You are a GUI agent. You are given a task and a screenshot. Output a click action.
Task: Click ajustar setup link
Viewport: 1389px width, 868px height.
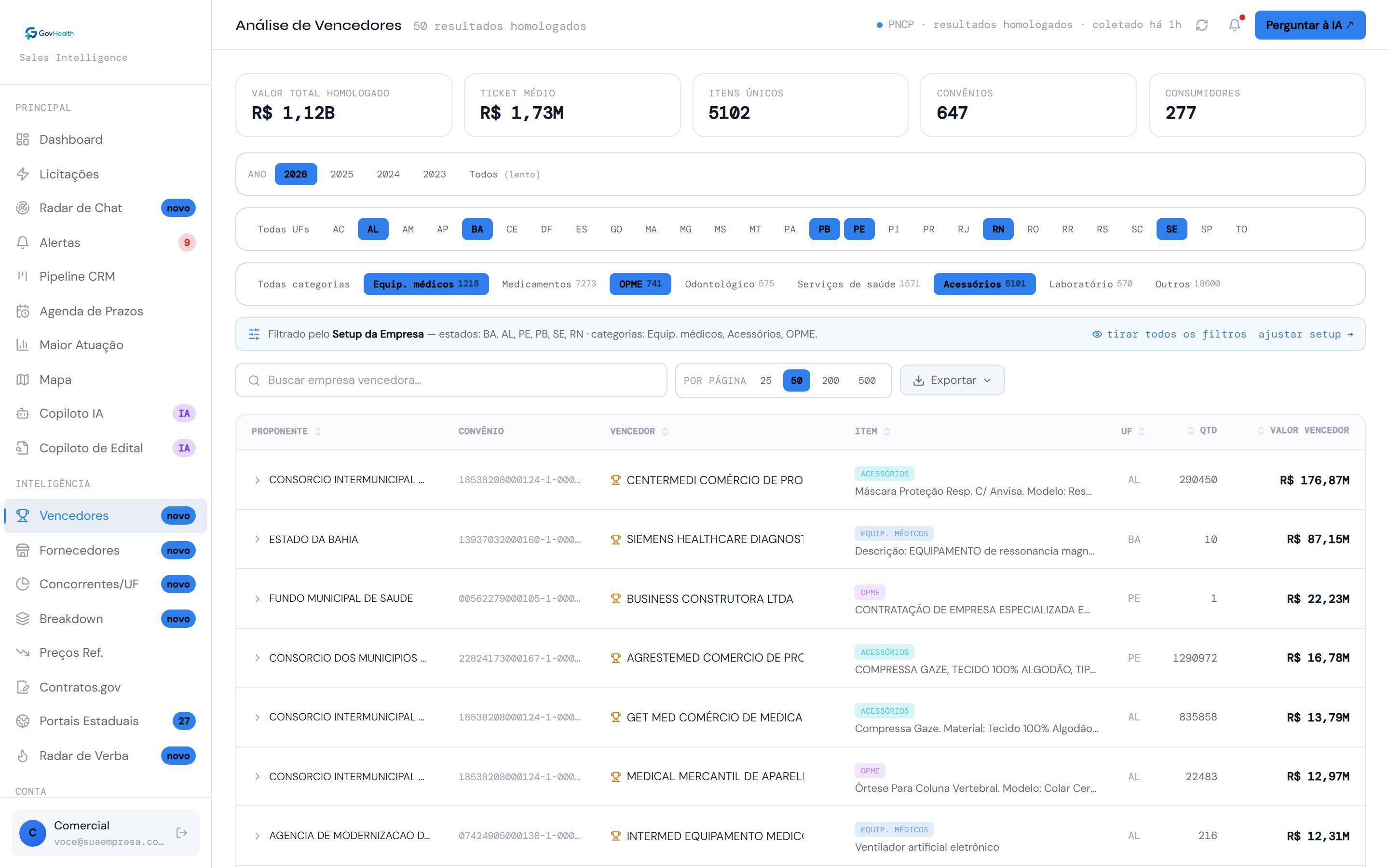(x=1306, y=334)
